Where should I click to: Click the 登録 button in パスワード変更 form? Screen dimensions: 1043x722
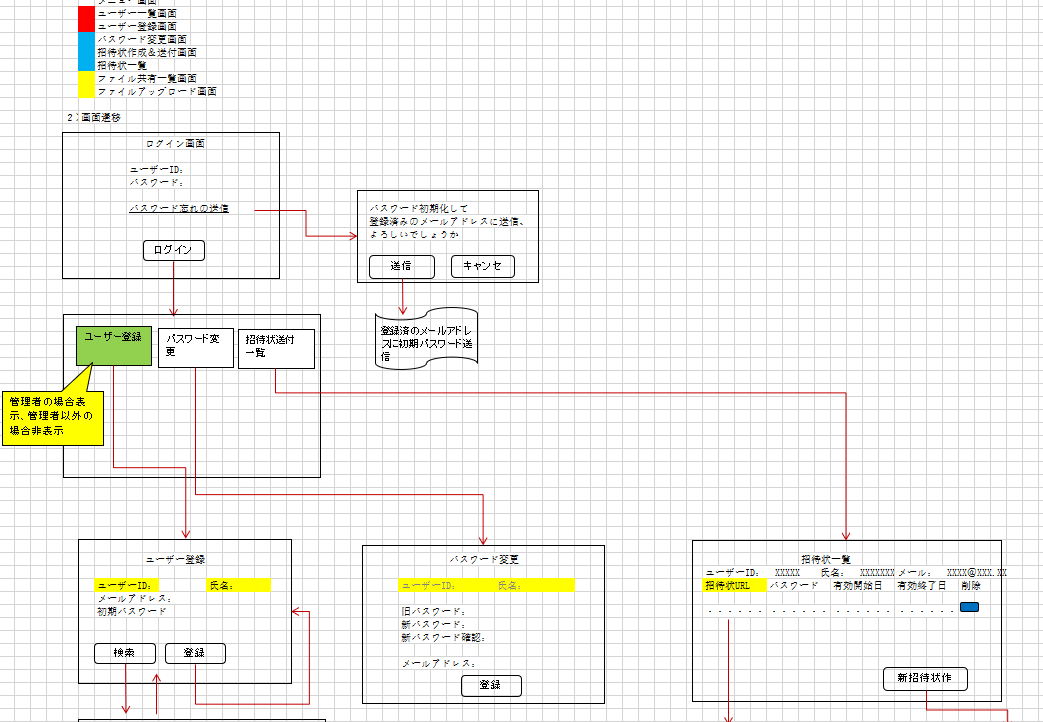pos(491,685)
